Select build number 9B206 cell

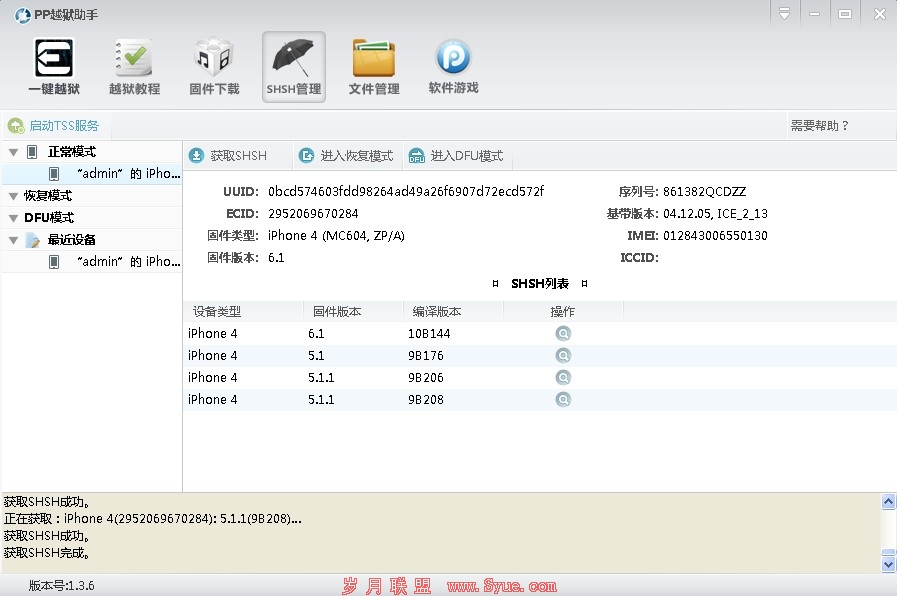tap(426, 378)
